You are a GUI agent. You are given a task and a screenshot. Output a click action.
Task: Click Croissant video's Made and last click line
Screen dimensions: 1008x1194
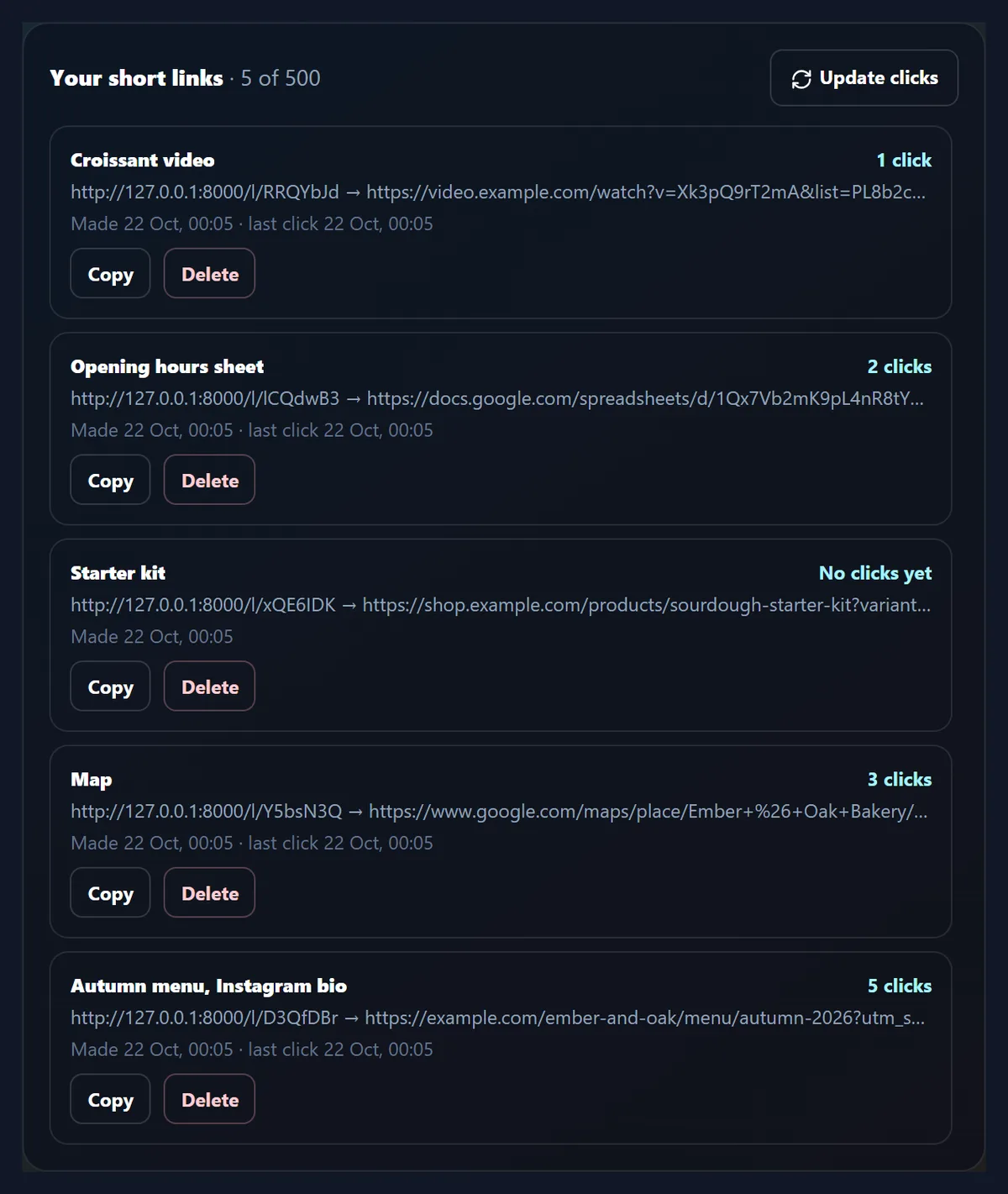(252, 224)
